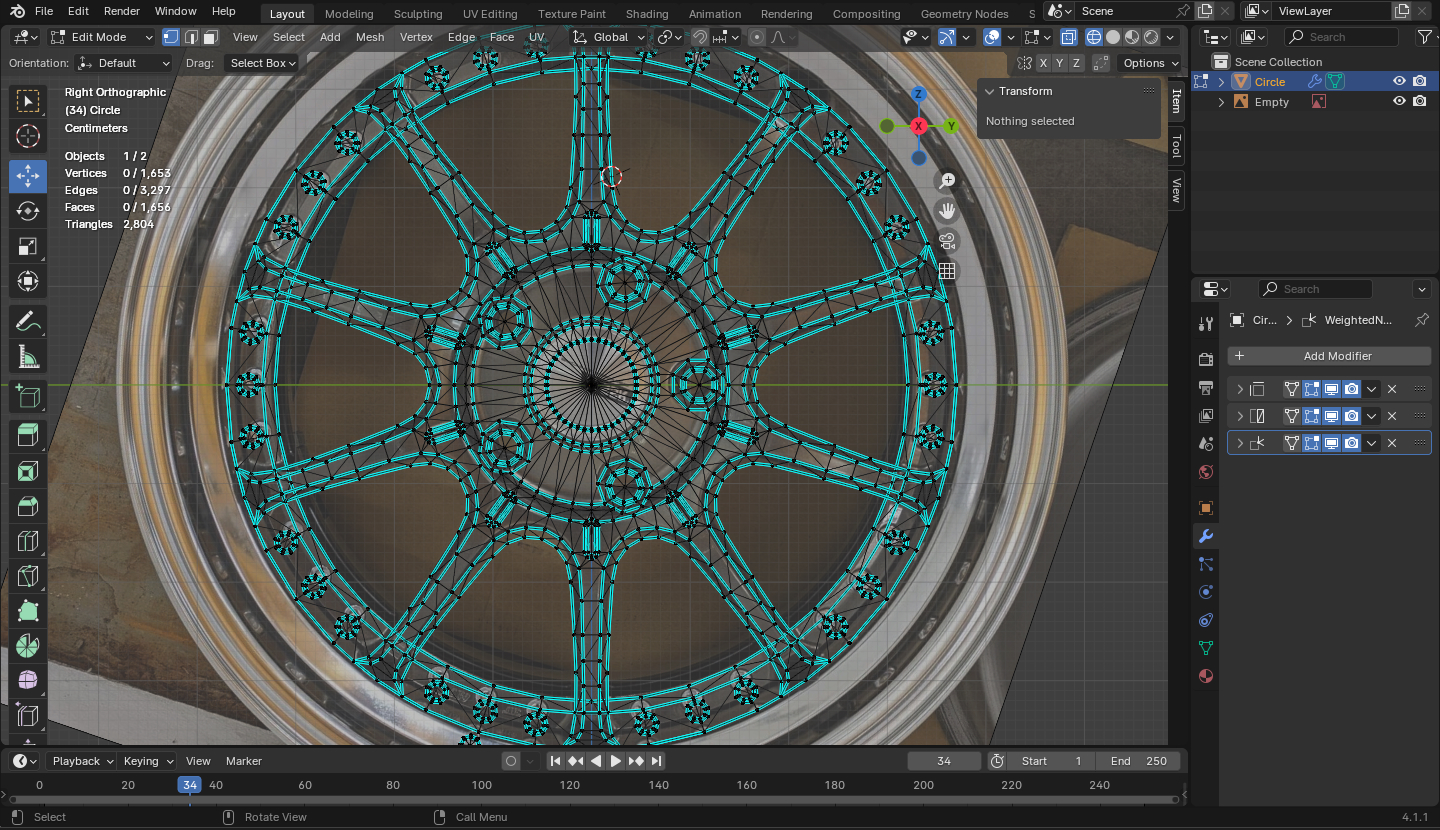
Task: Open the Keying dropdown
Action: 148,761
